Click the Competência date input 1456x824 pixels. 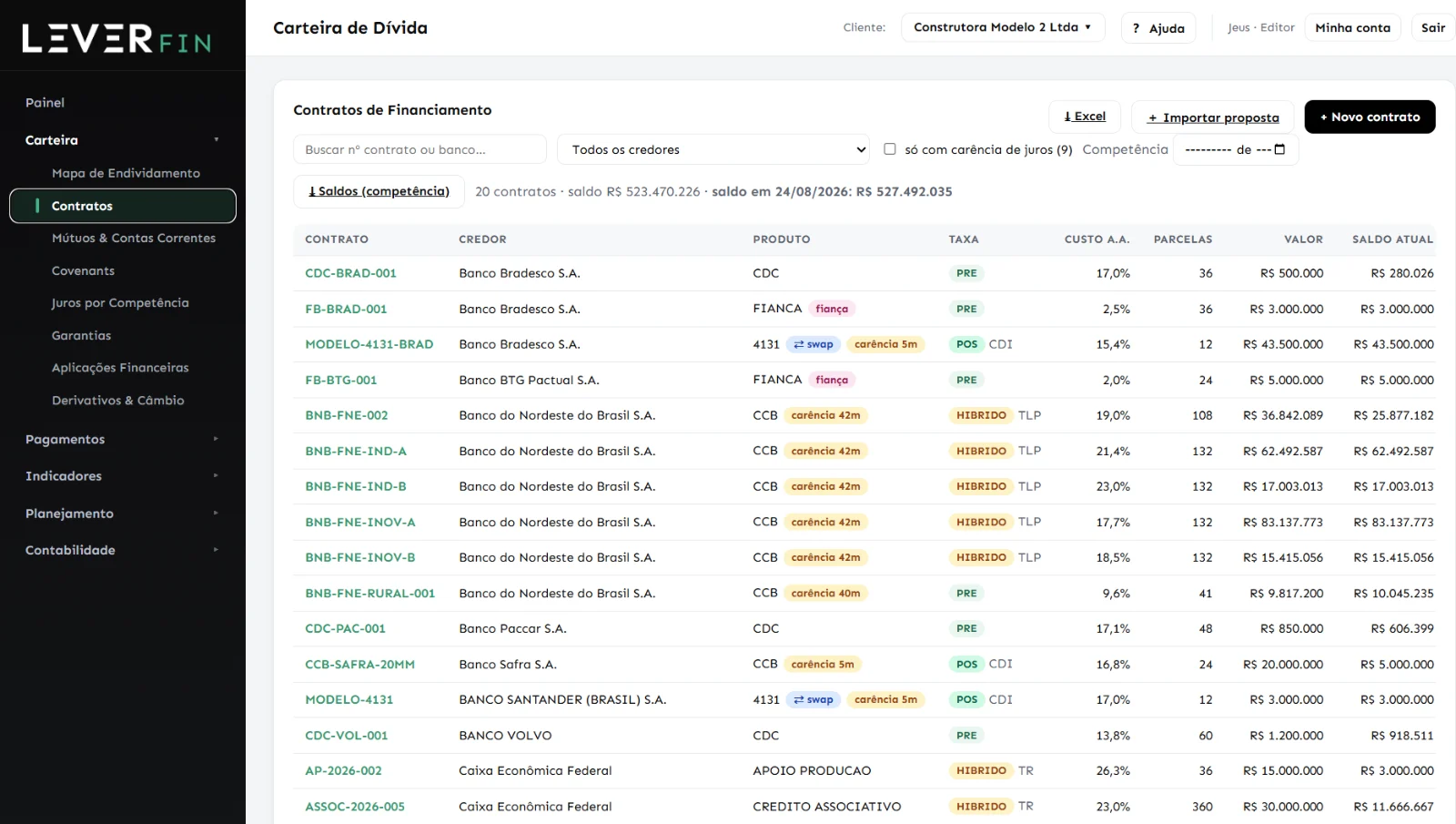tap(1235, 149)
